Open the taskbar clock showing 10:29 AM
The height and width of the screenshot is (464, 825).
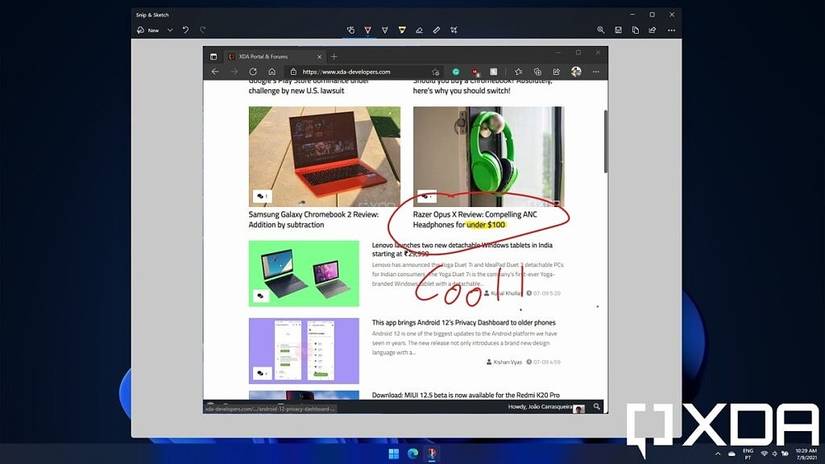coord(806,454)
